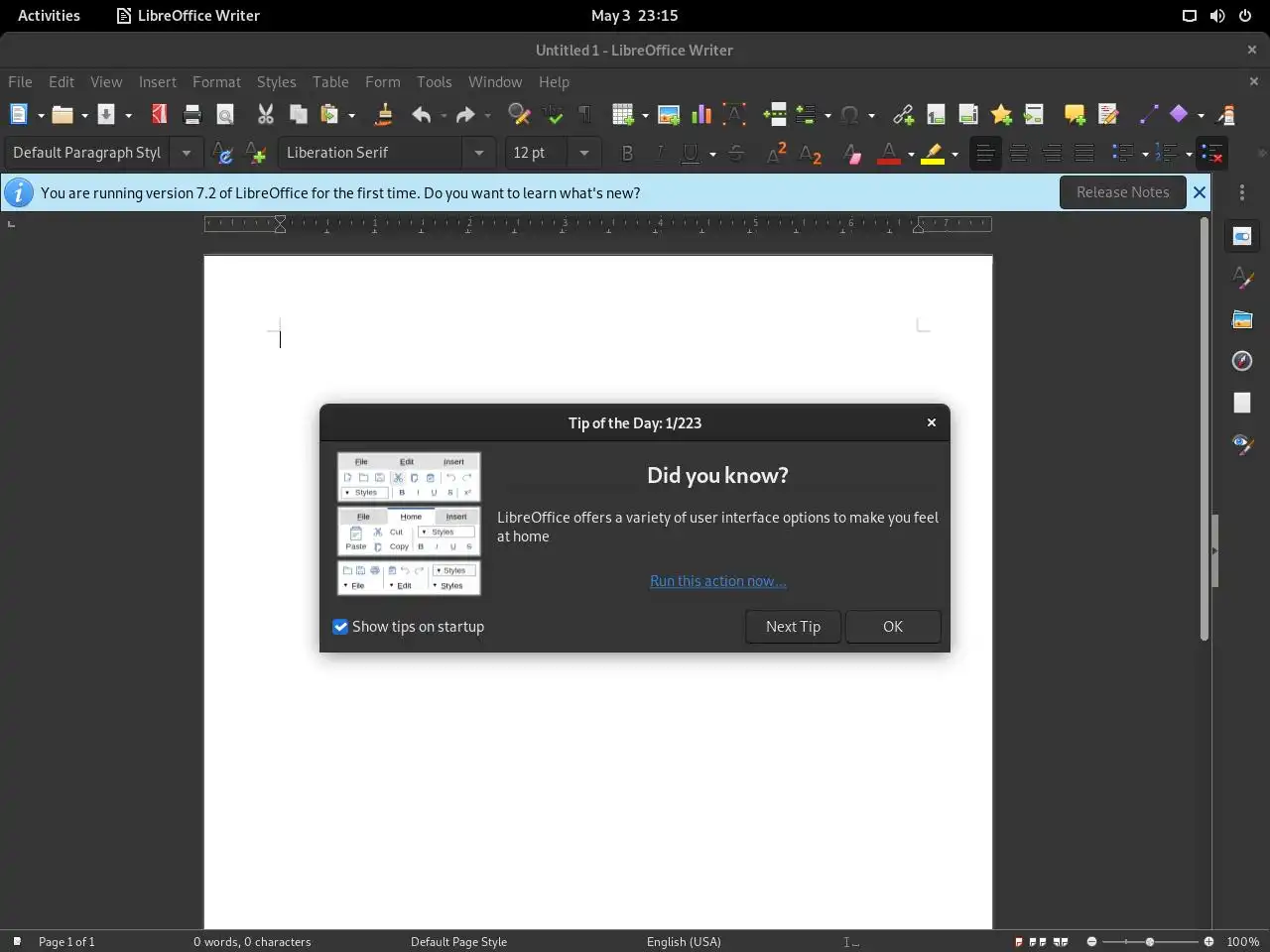Click the Save document icon
1270x952 pixels.
(x=106, y=115)
